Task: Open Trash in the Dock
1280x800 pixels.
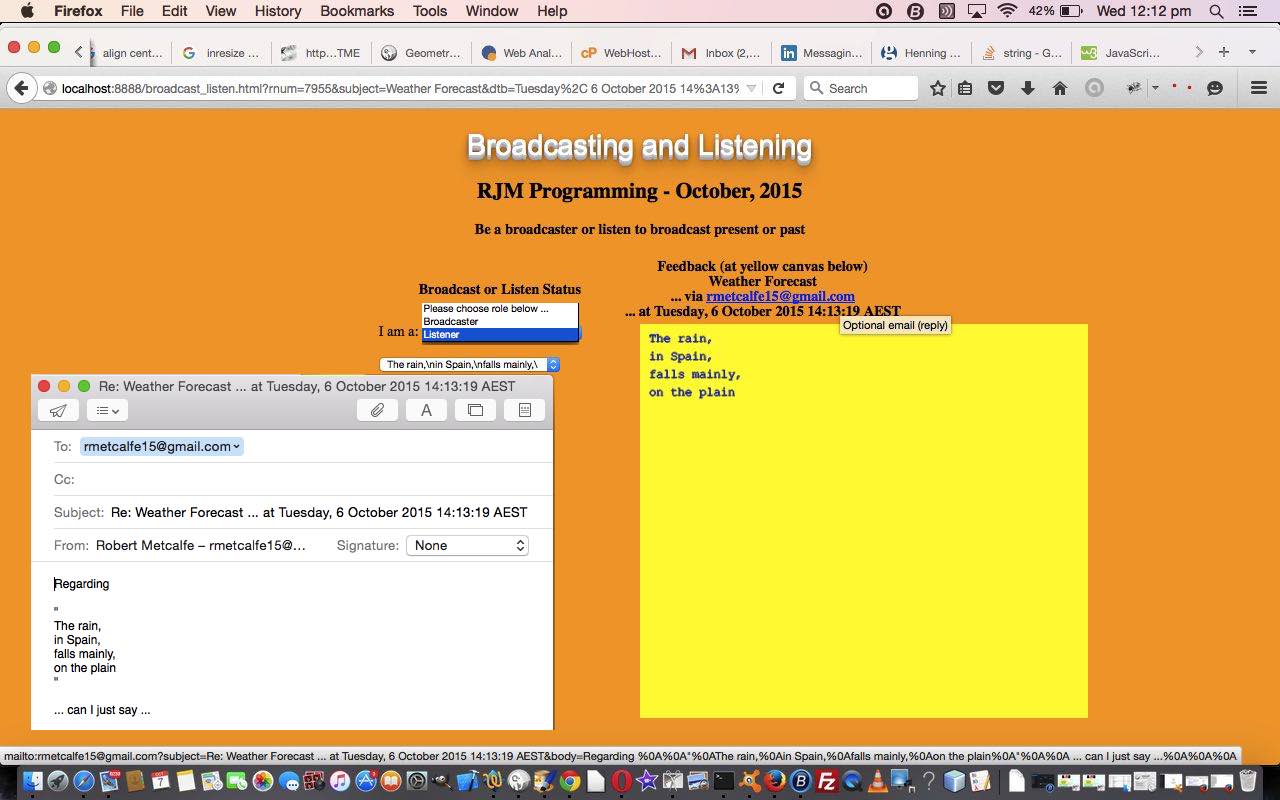Action: (1248, 781)
